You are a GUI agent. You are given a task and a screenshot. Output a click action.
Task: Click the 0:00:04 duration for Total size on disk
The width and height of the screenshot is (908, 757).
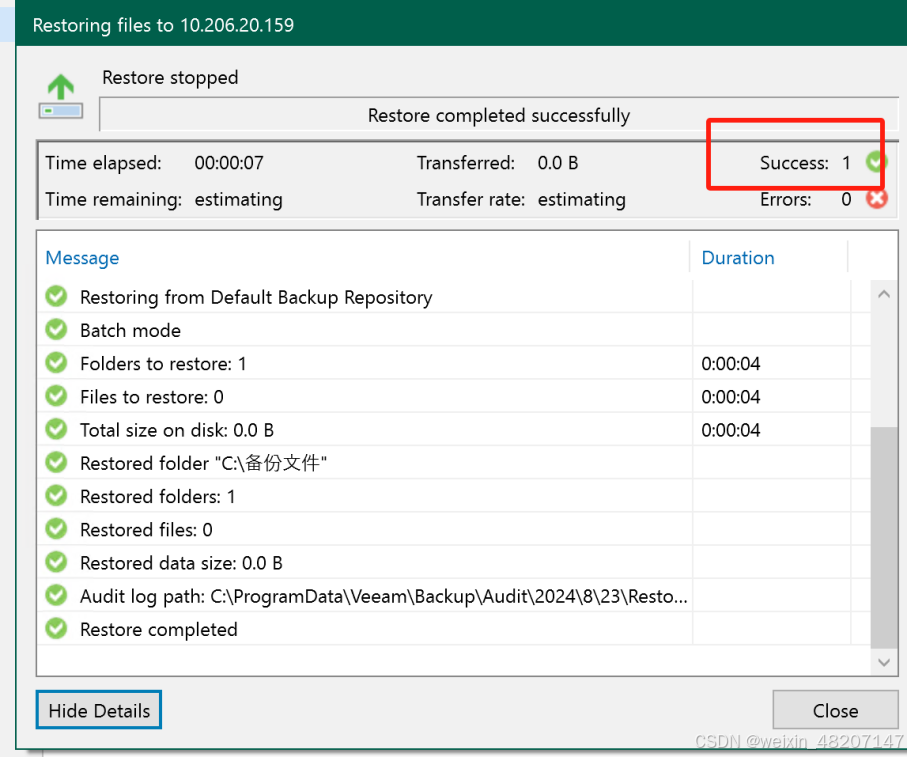click(x=731, y=430)
